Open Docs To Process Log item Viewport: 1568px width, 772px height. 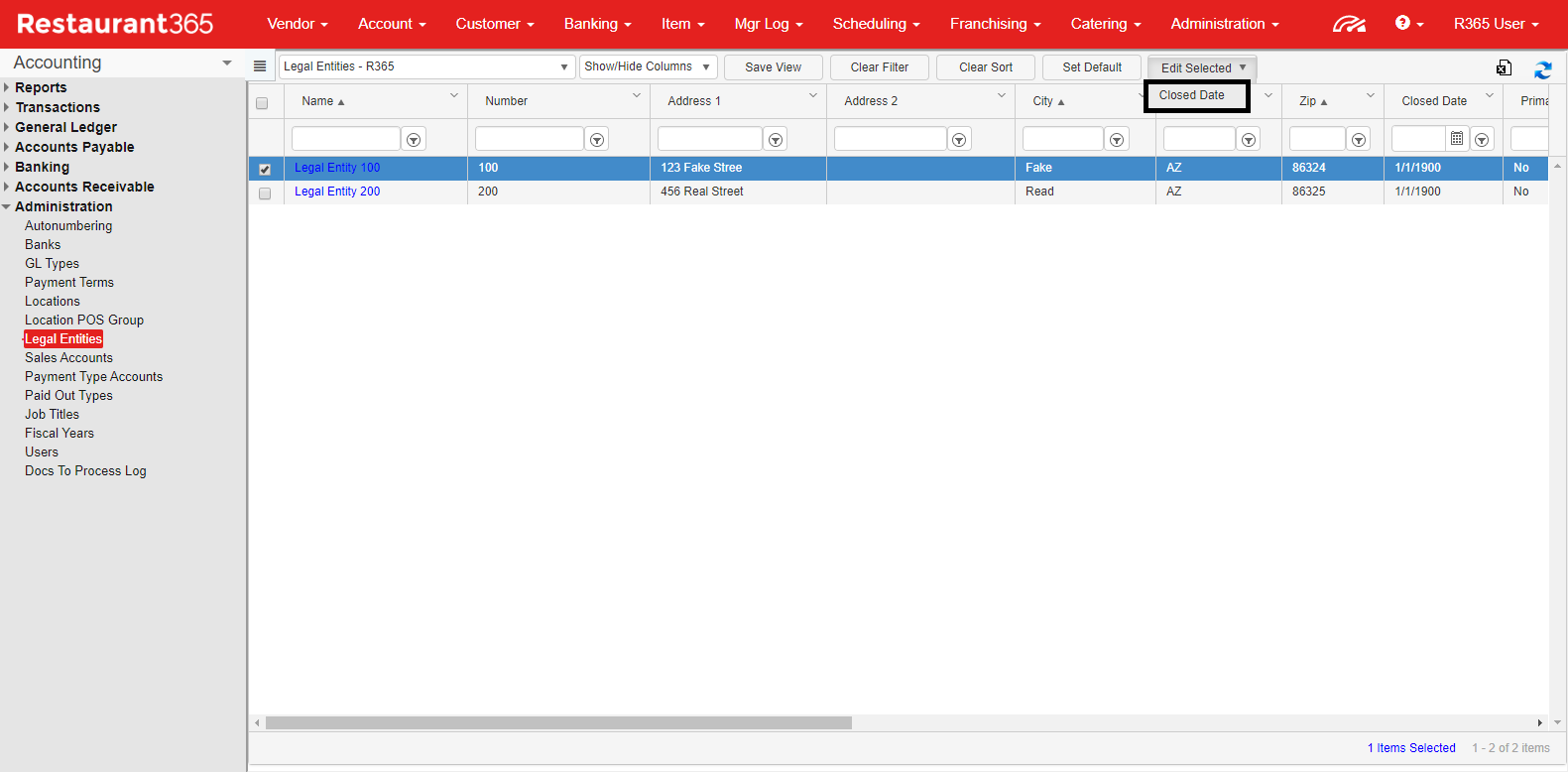point(85,471)
